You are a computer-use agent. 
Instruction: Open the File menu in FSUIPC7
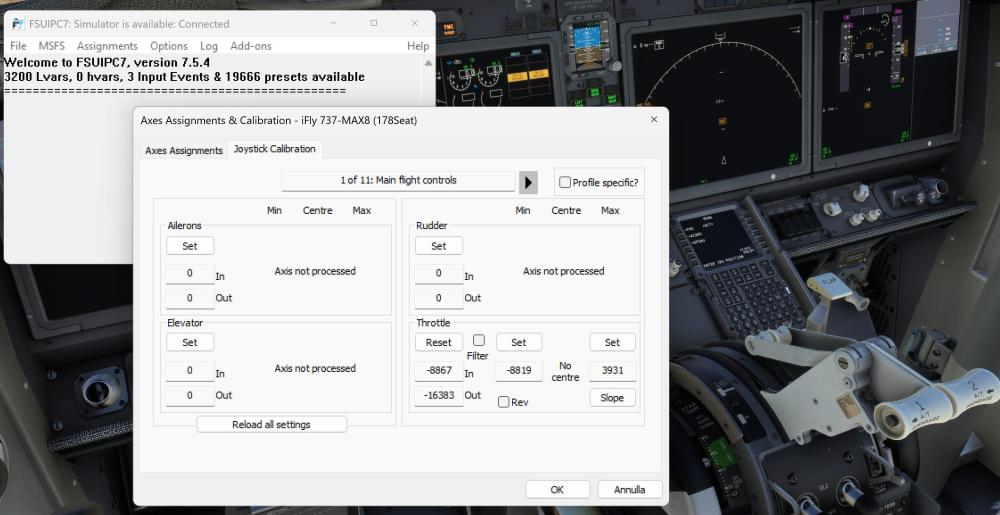pyautogui.click(x=18, y=46)
